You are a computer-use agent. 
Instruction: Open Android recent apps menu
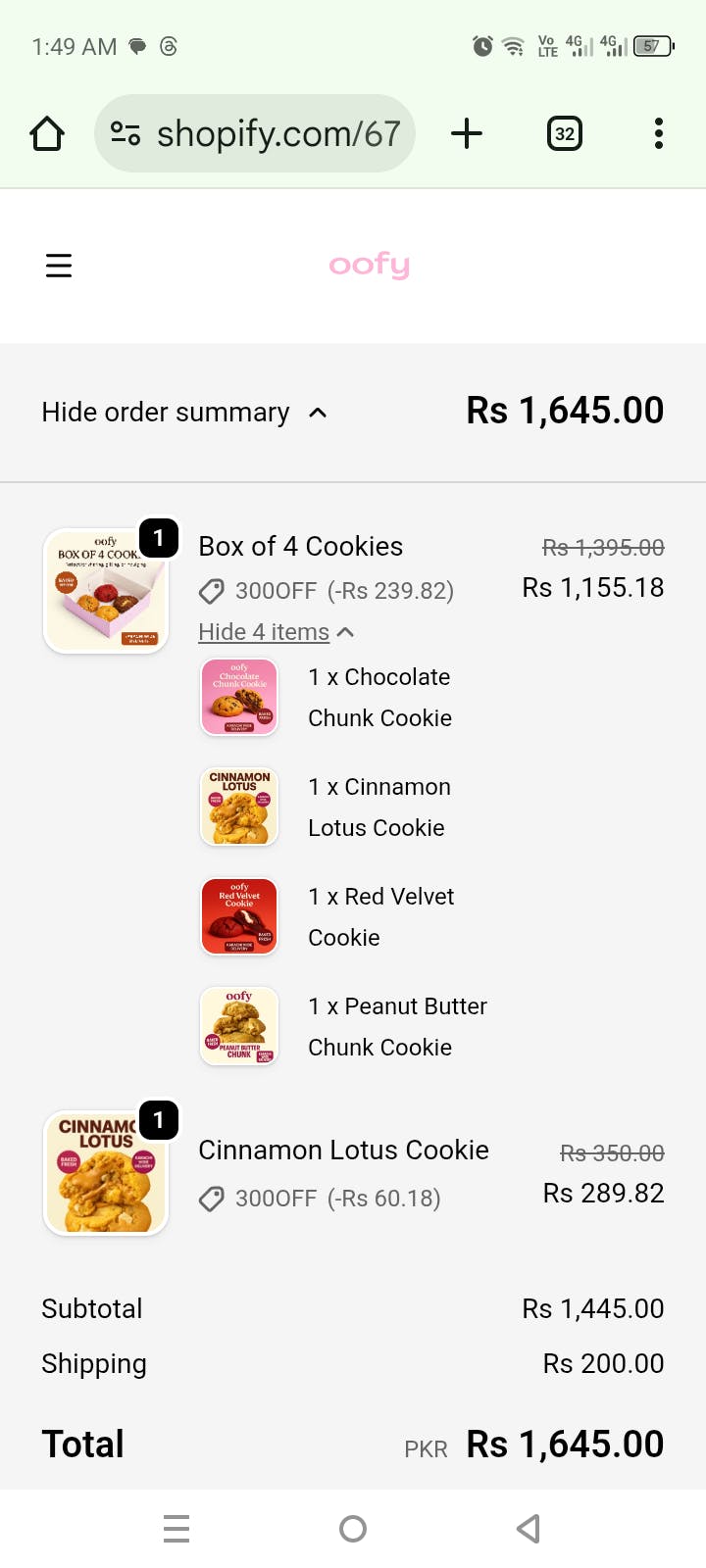176,1528
